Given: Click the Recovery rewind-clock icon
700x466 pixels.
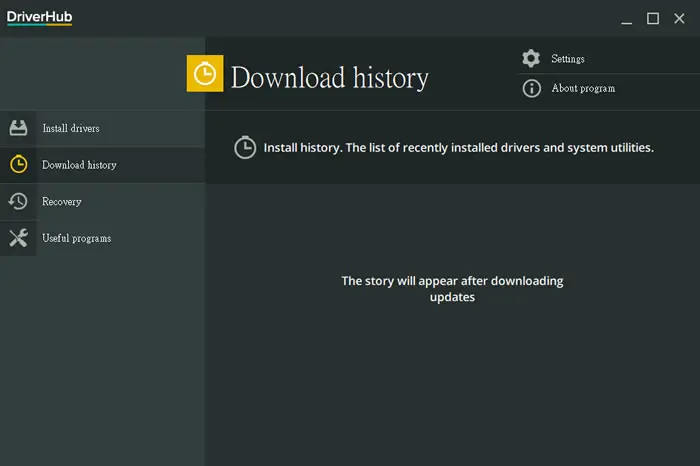Looking at the screenshot, I should [x=18, y=201].
